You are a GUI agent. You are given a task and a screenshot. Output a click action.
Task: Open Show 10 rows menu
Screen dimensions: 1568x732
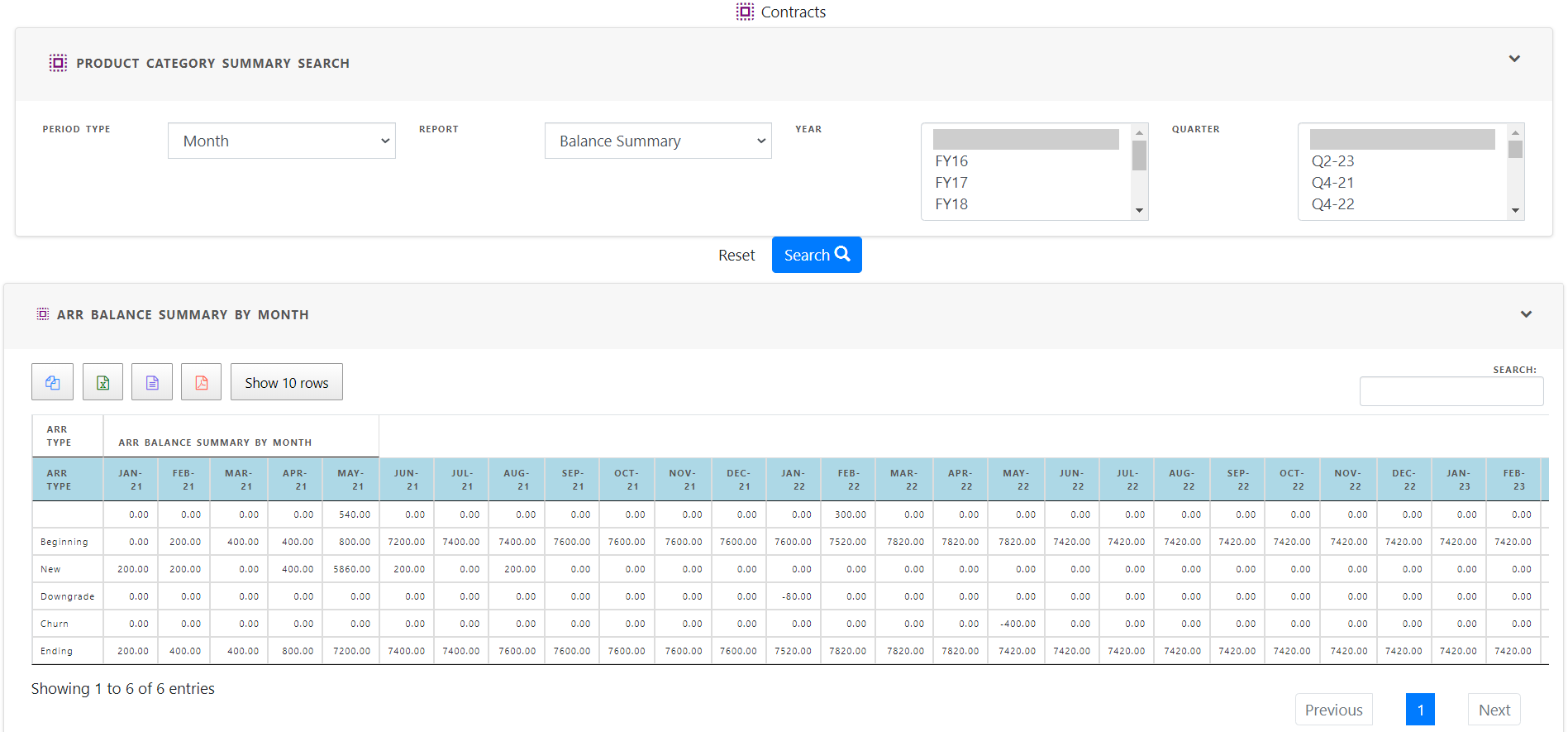click(x=287, y=382)
